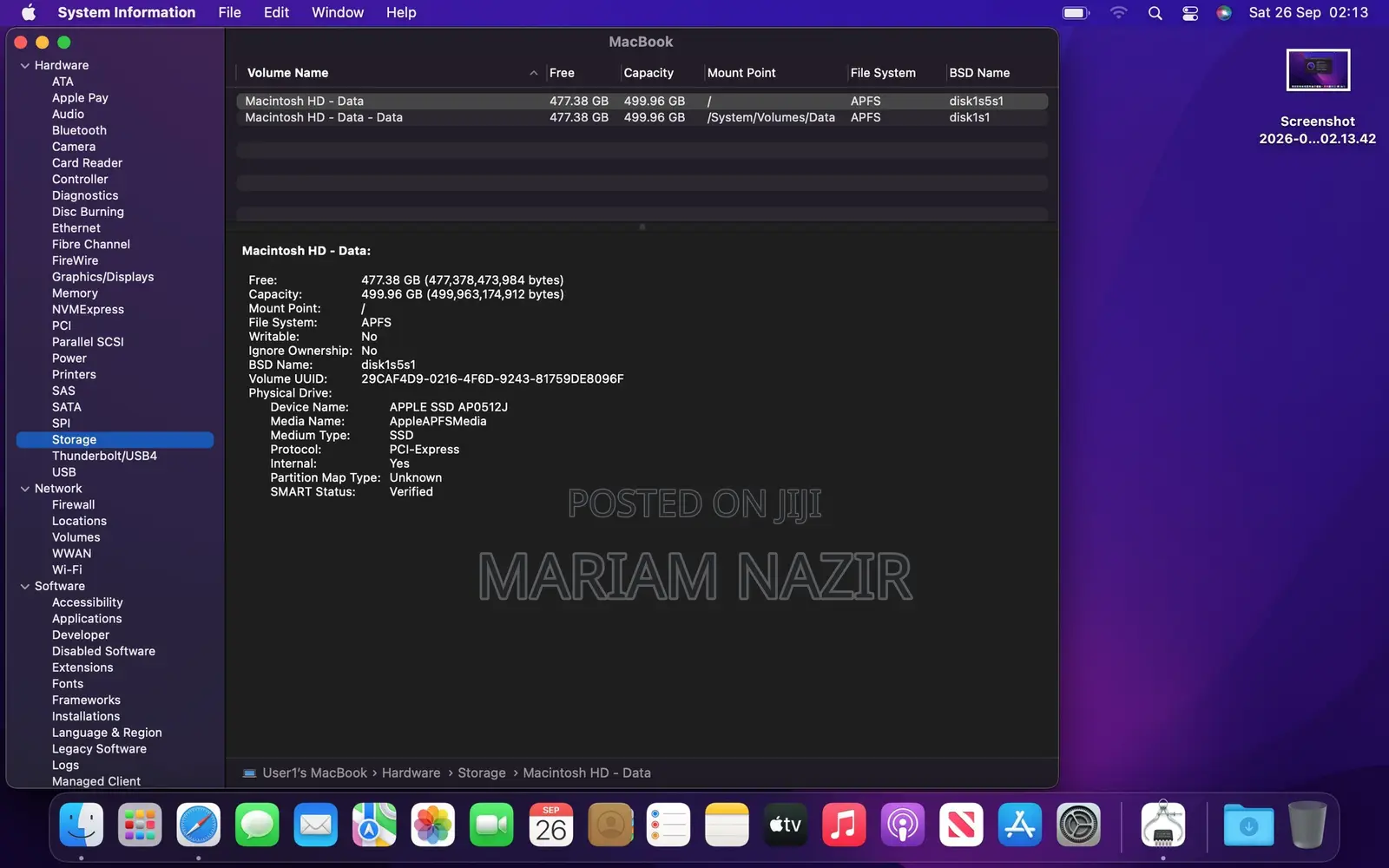Open Maps app in the Dock

[x=374, y=824]
